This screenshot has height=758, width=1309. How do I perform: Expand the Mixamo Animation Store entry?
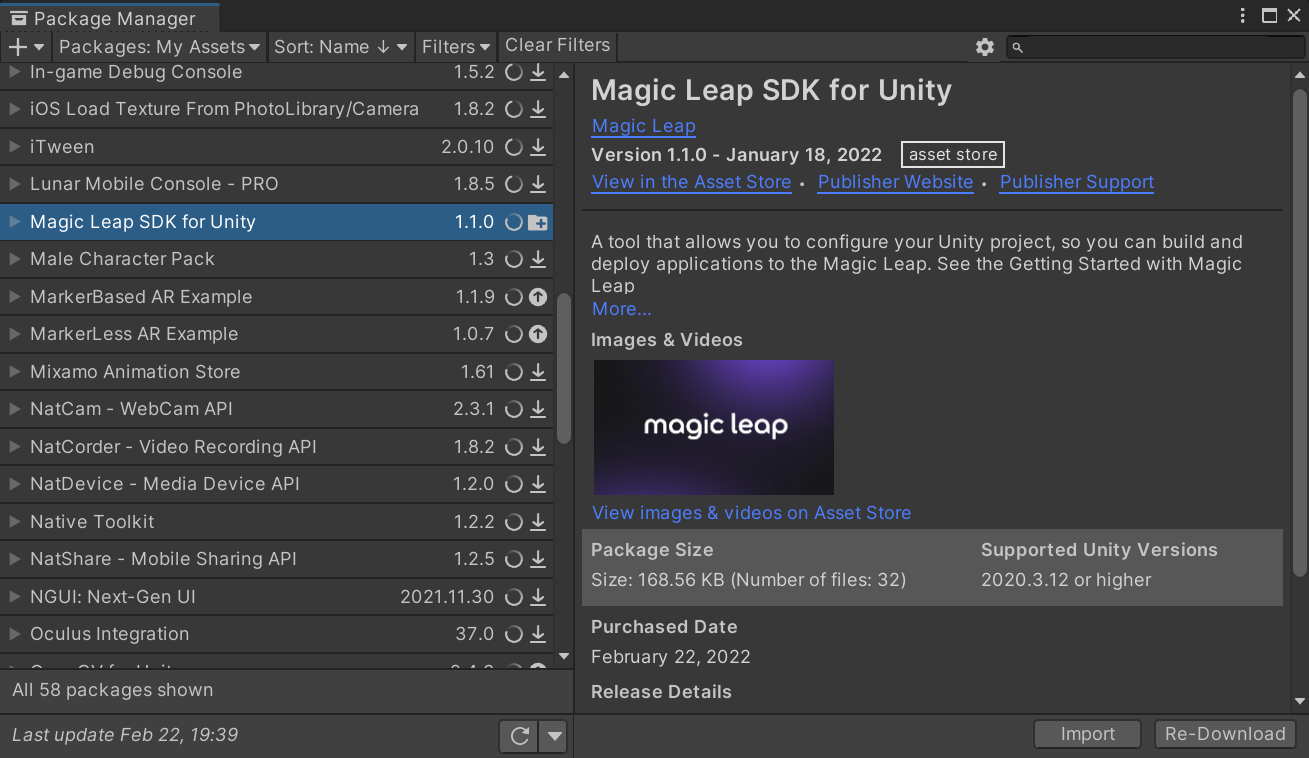click(x=14, y=372)
